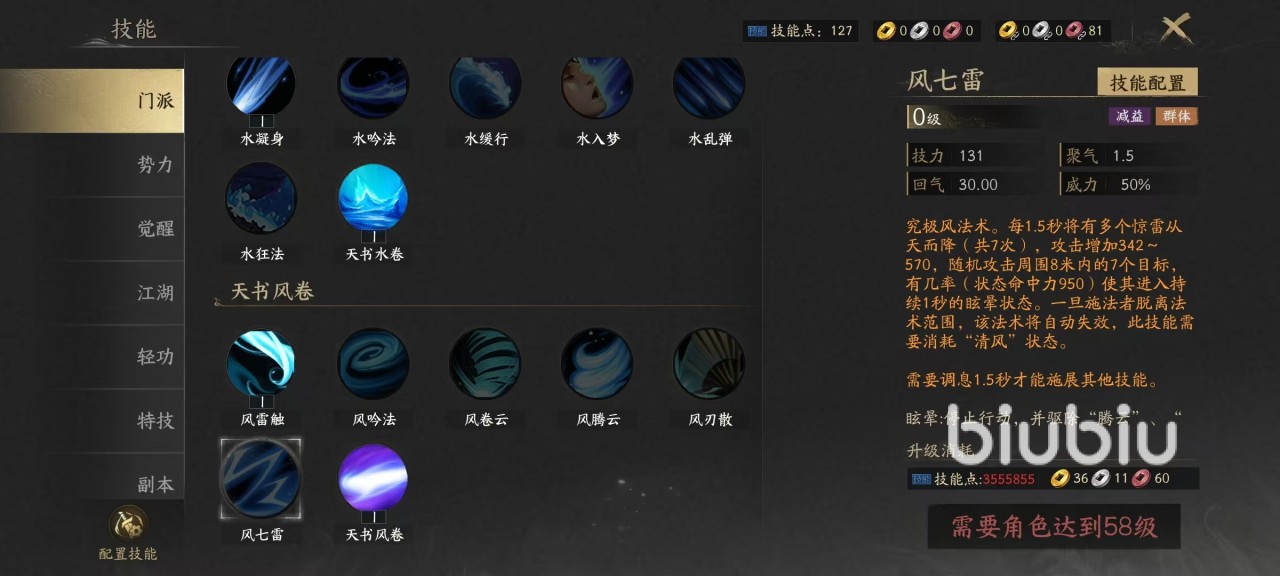Choose the 风刃散 skill icon
The width and height of the screenshot is (1280, 576).
(x=709, y=364)
